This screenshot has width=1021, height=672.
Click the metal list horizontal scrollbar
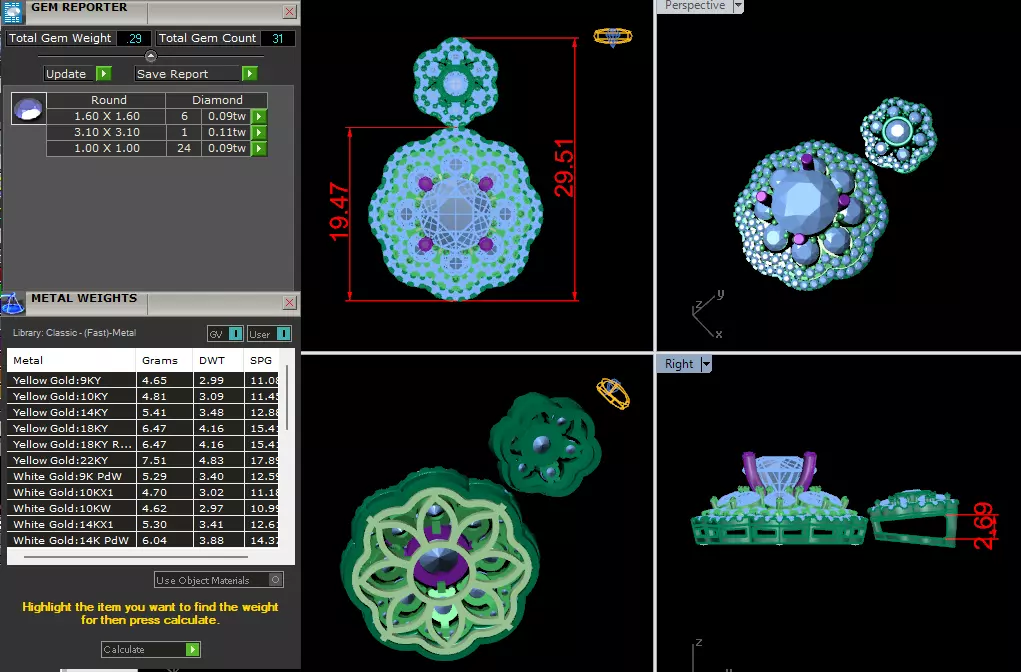pyautogui.click(x=136, y=557)
